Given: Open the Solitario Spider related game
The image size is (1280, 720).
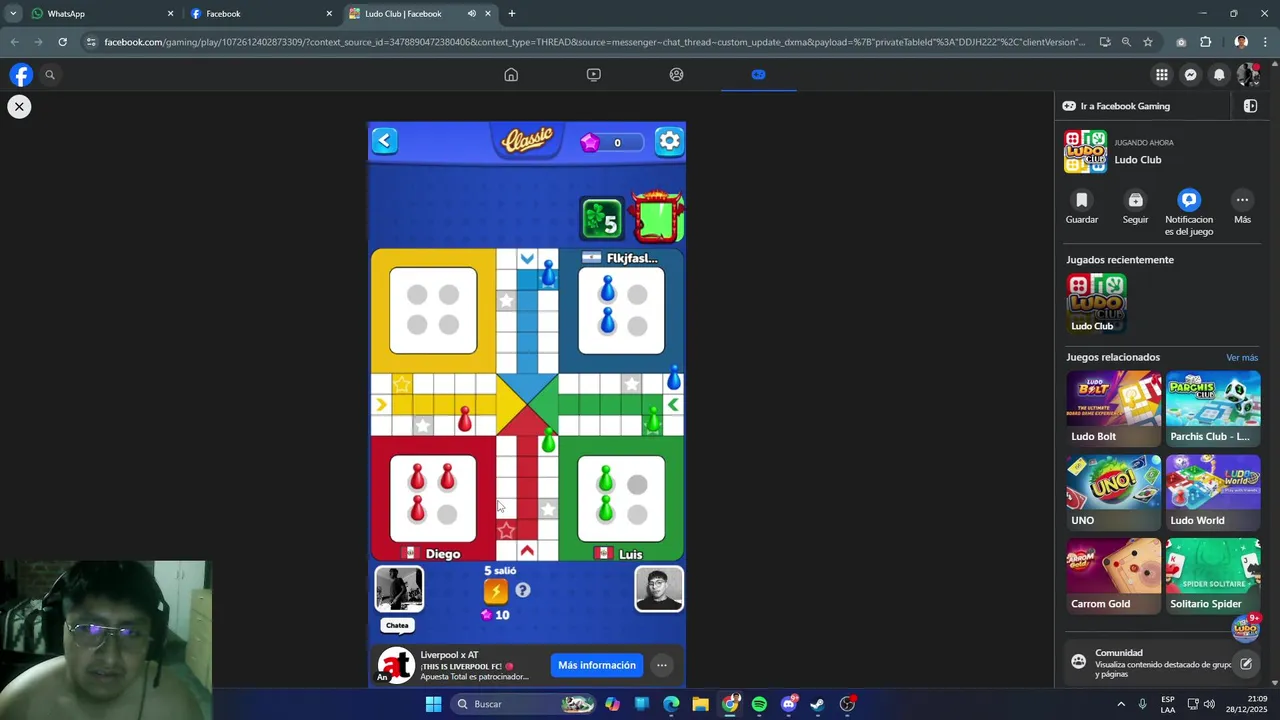Looking at the screenshot, I should pos(1213,576).
